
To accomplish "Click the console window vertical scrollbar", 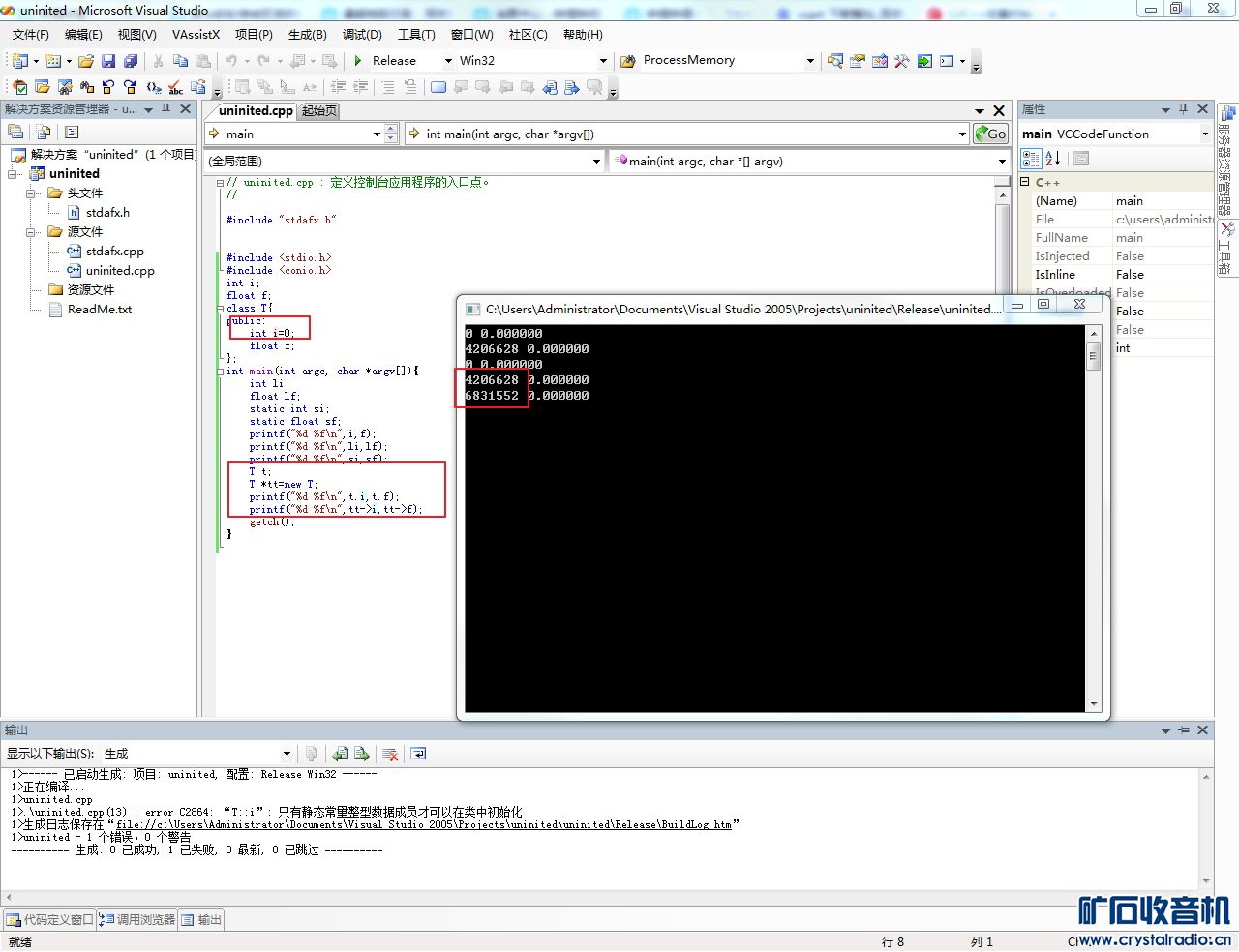I will [1094, 522].
